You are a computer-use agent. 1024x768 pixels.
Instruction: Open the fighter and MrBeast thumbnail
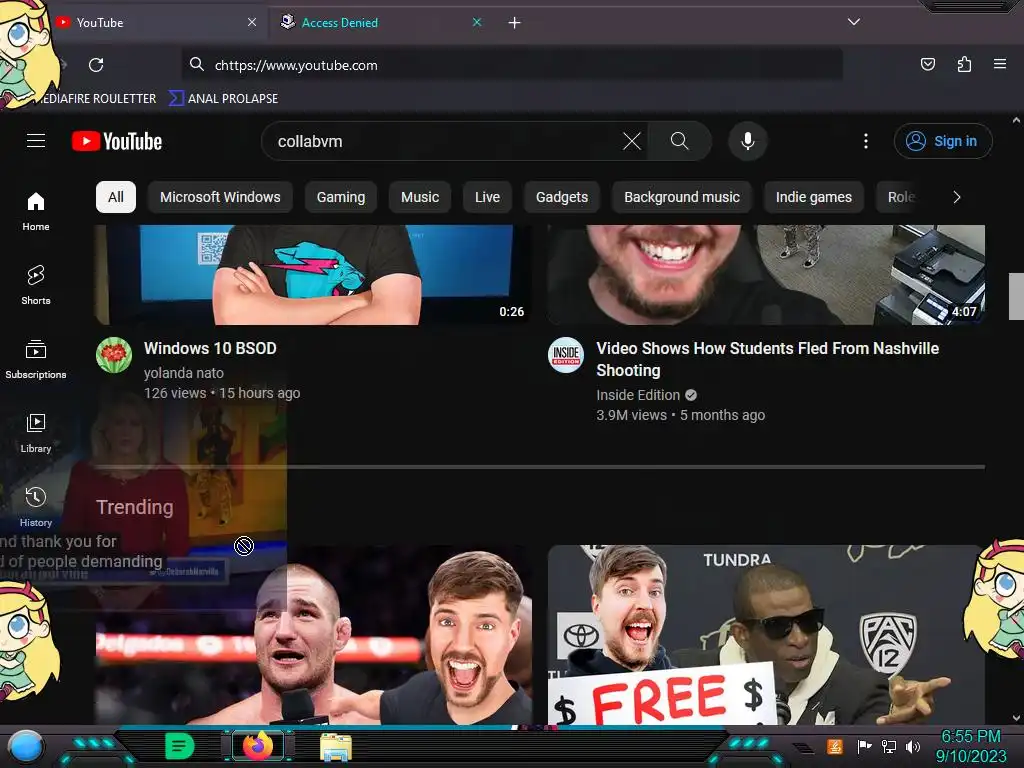(x=313, y=635)
